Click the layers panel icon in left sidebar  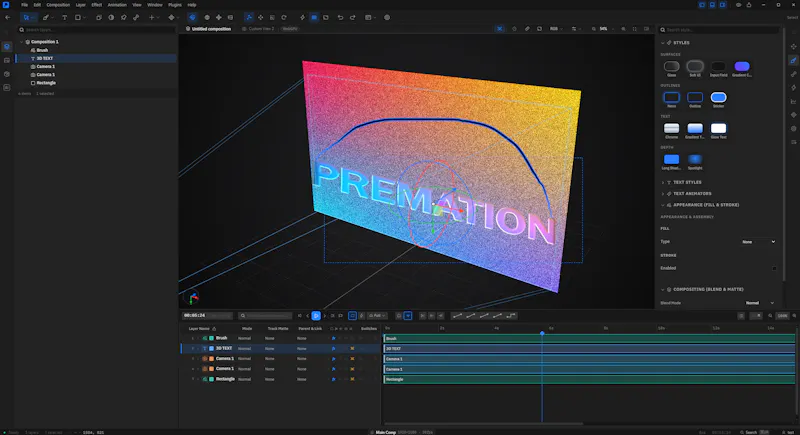(x=7, y=46)
